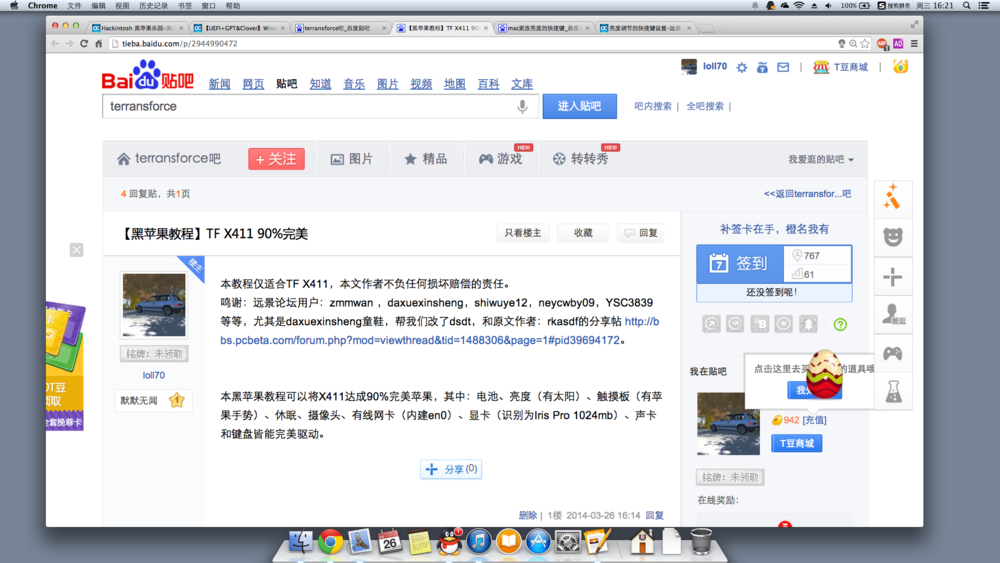
Task: Click the Chrome back arrow
Action: coord(55,43)
